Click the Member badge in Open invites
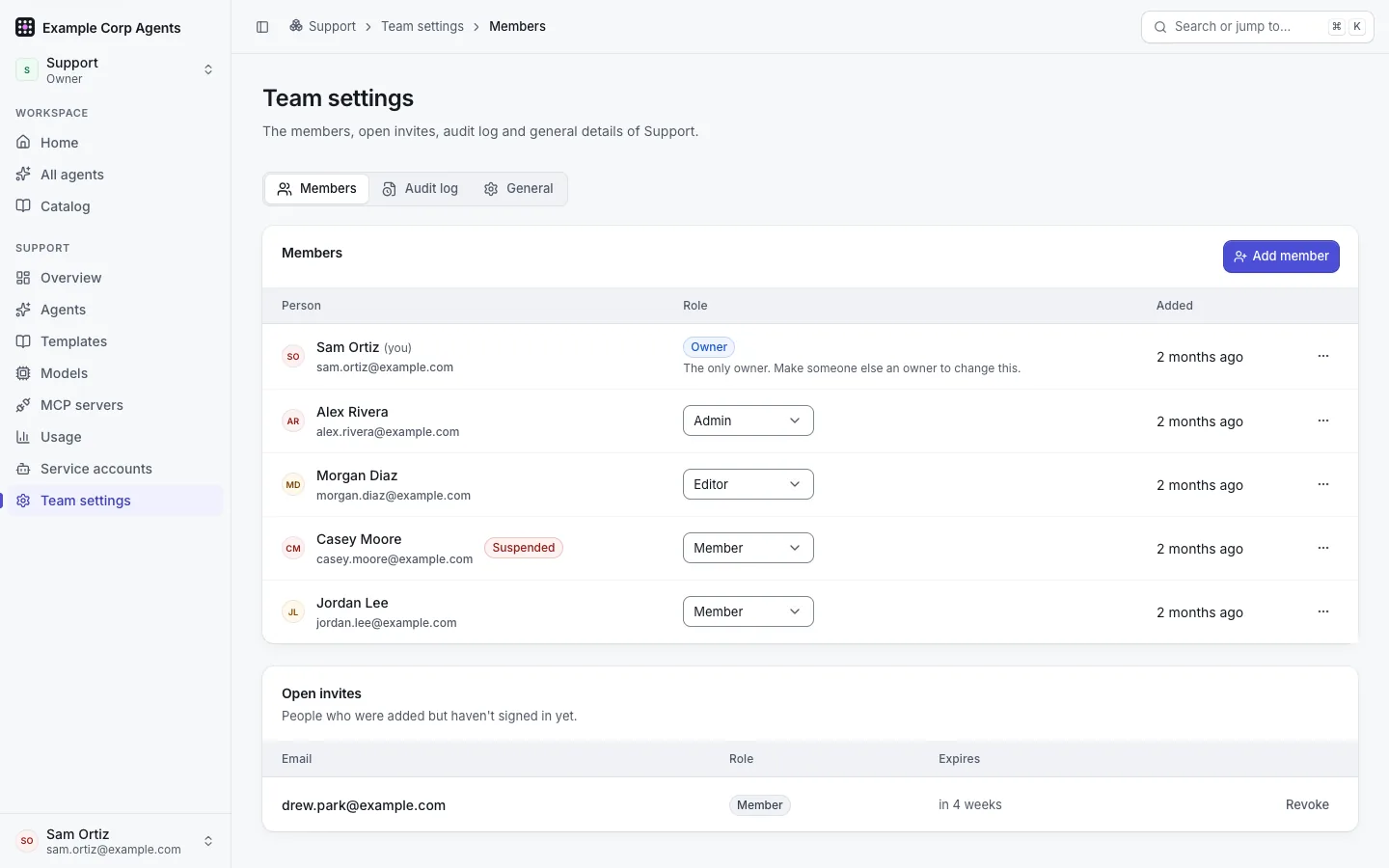The image size is (1389, 868). [760, 805]
